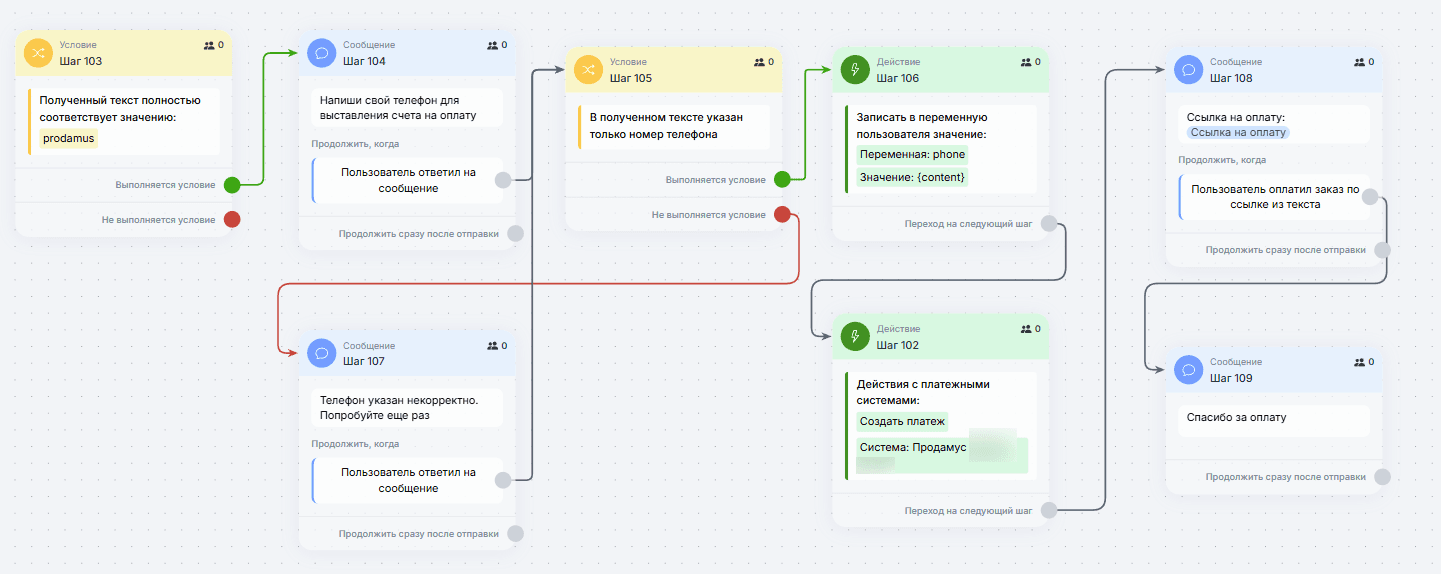Select the 'Шаг 103' title
This screenshot has height=574, width=1441.
pyautogui.click(x=81, y=61)
